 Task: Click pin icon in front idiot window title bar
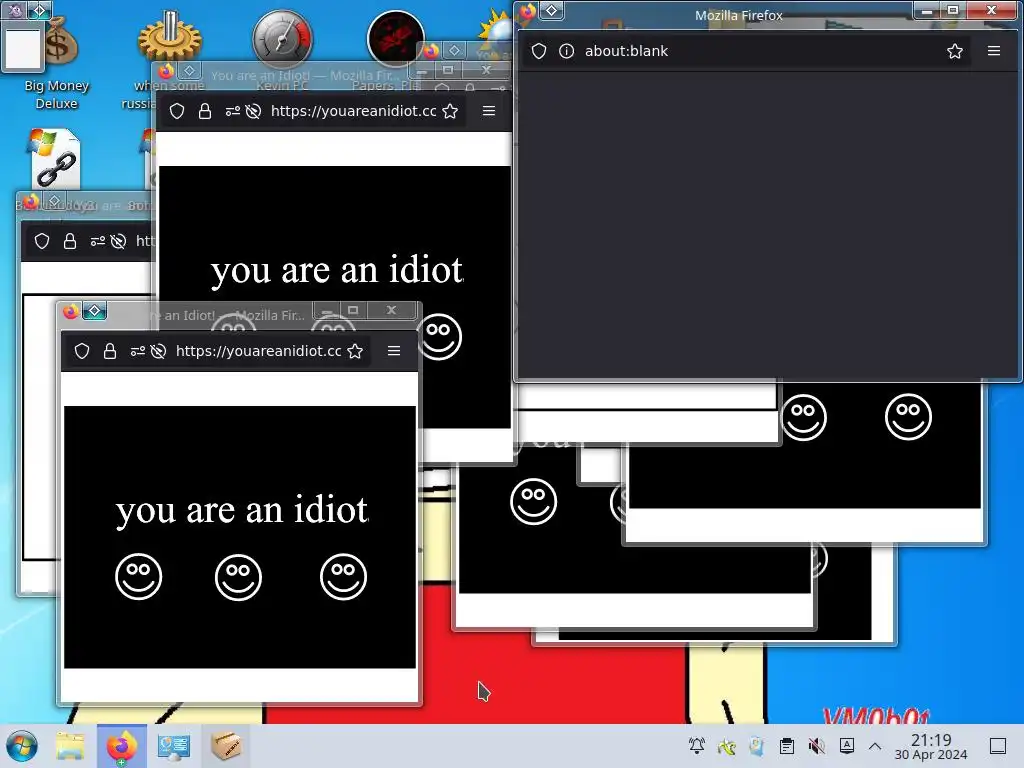click(x=95, y=311)
